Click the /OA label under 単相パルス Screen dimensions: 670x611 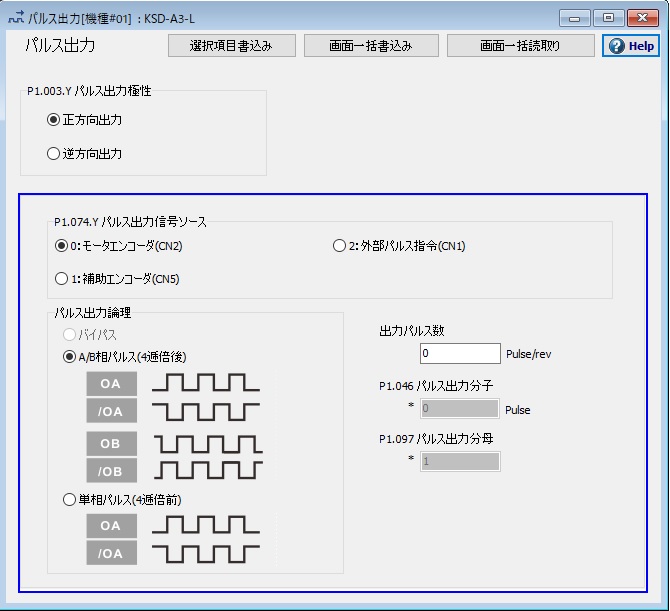click(111, 553)
